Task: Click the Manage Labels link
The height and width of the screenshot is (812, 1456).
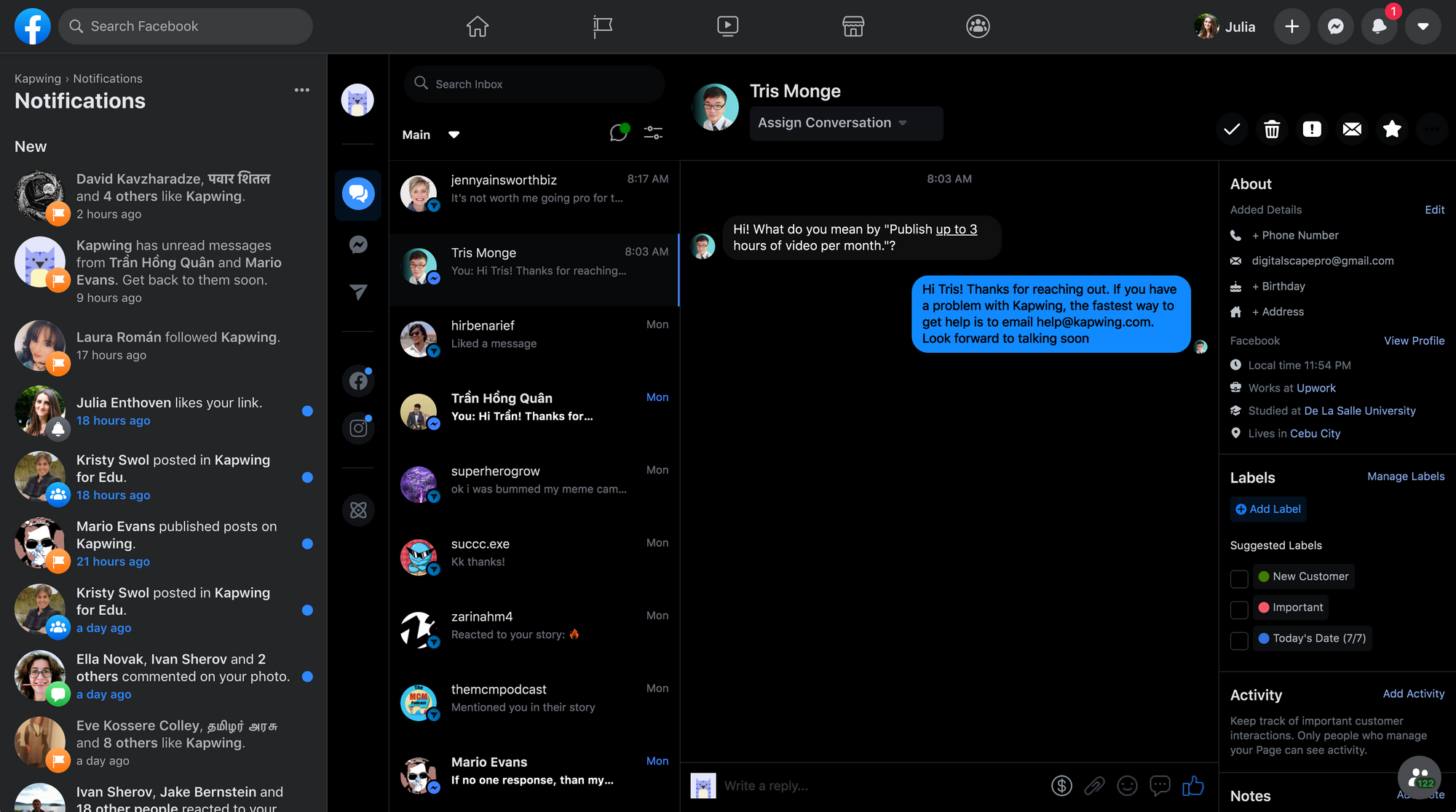Action: pos(1405,477)
